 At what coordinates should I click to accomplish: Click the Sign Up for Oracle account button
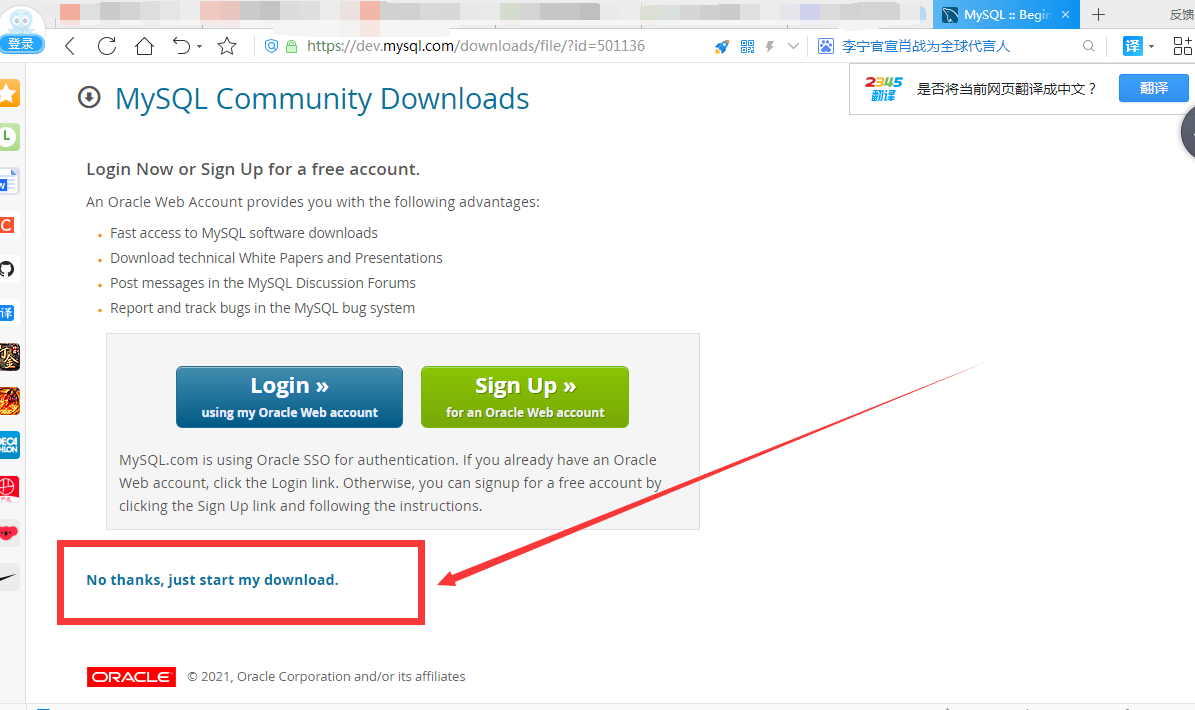[525, 397]
